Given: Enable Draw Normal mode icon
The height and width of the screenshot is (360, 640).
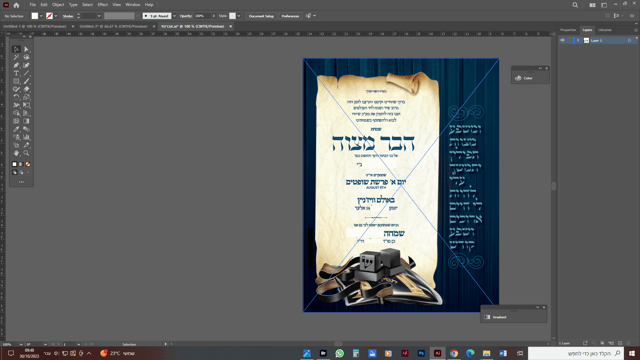Looking at the screenshot, I should click(15, 172).
